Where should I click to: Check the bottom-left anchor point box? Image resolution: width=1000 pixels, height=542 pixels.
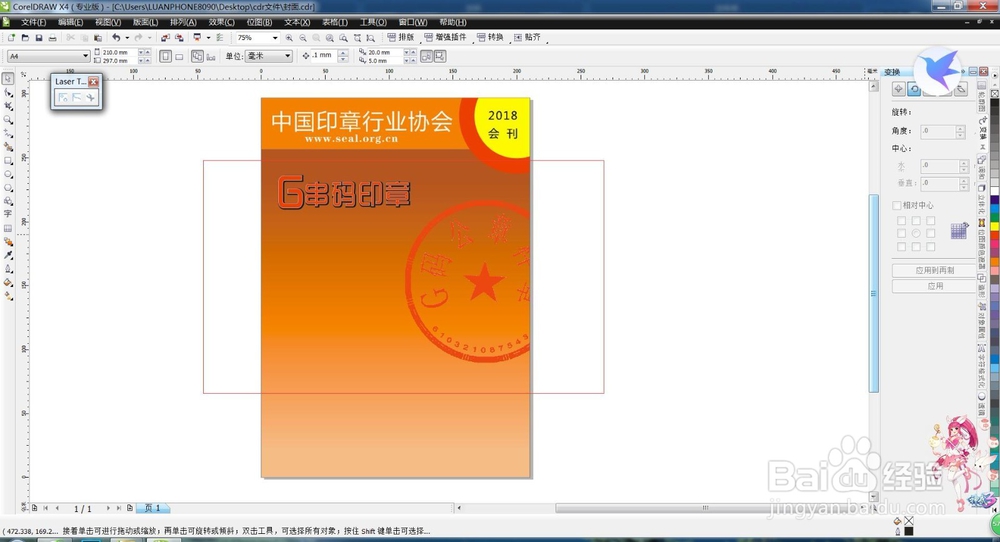pyautogui.click(x=901, y=246)
